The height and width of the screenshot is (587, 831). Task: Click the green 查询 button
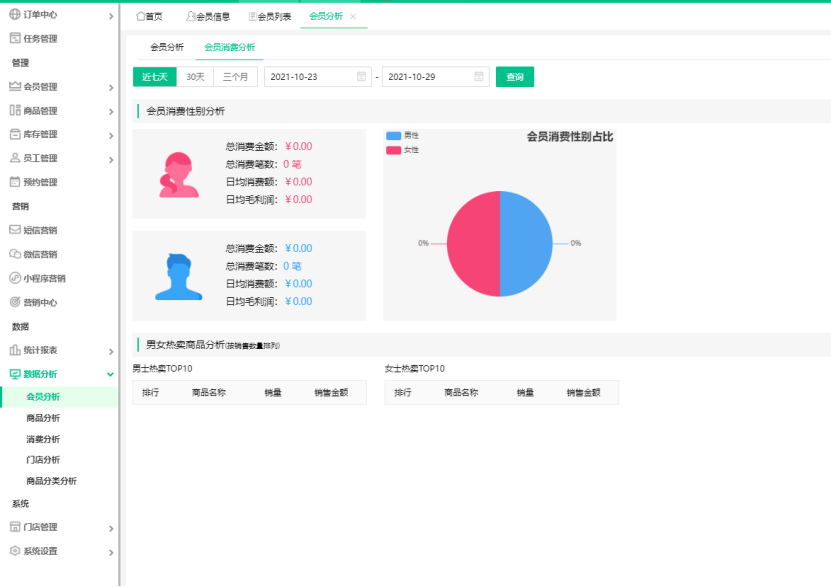(515, 77)
